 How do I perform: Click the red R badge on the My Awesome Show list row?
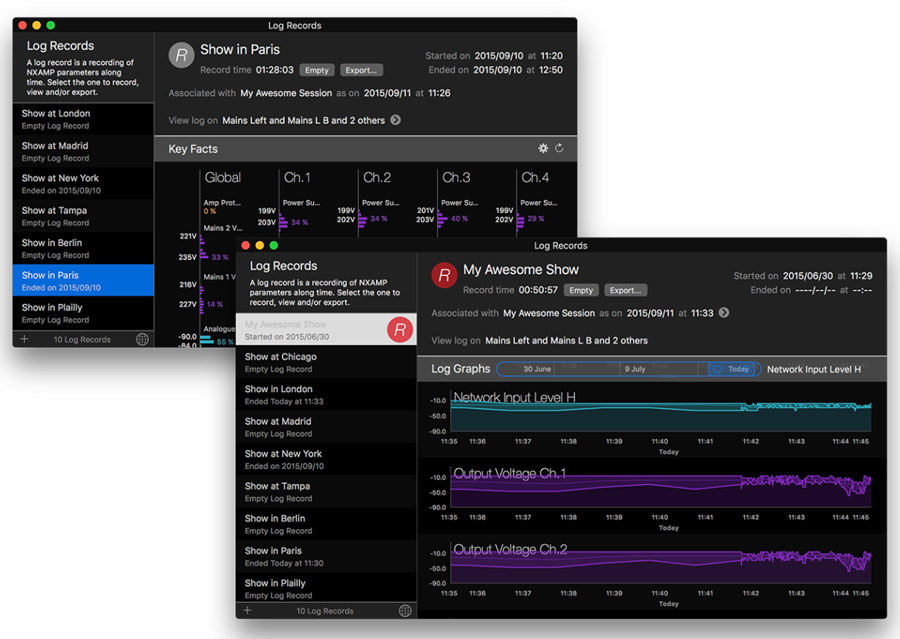tap(400, 330)
